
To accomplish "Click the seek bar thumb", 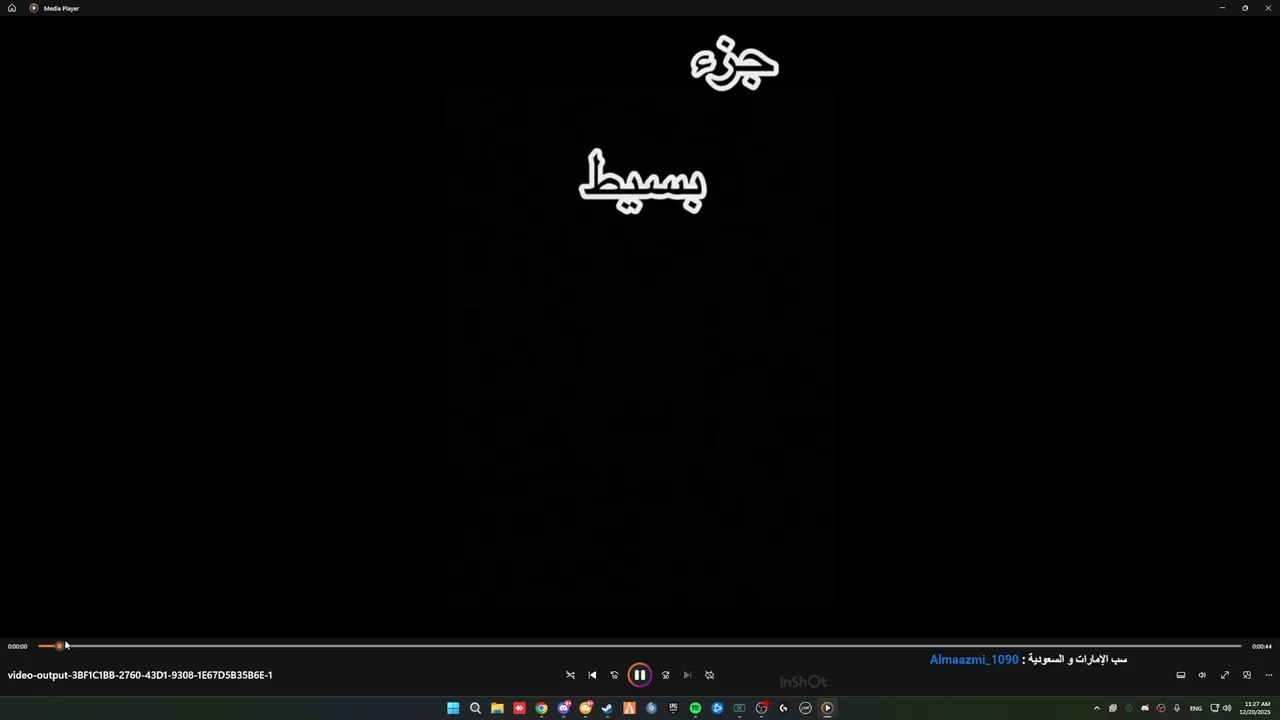I will click(x=60, y=646).
